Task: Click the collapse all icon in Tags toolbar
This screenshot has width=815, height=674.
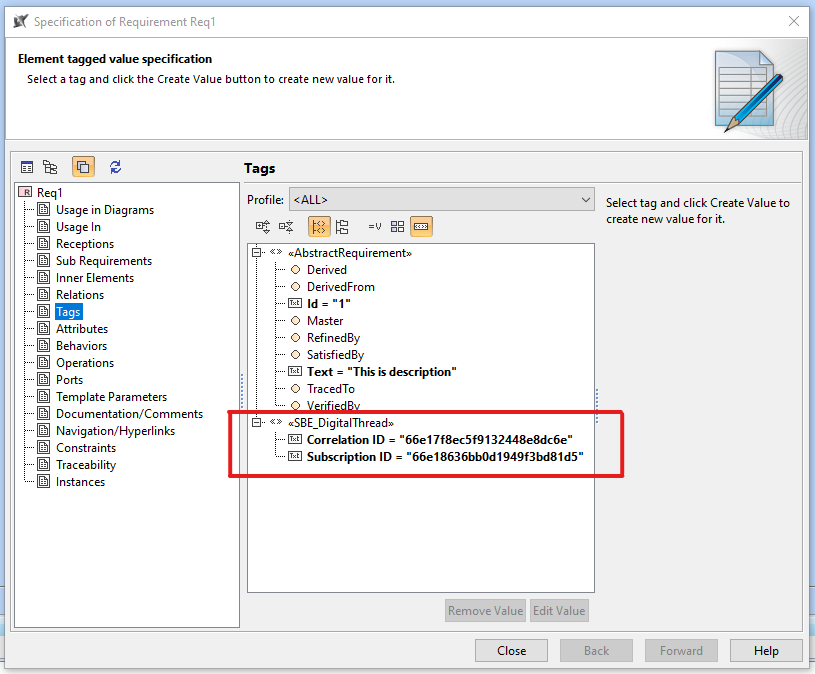Action: (286, 227)
